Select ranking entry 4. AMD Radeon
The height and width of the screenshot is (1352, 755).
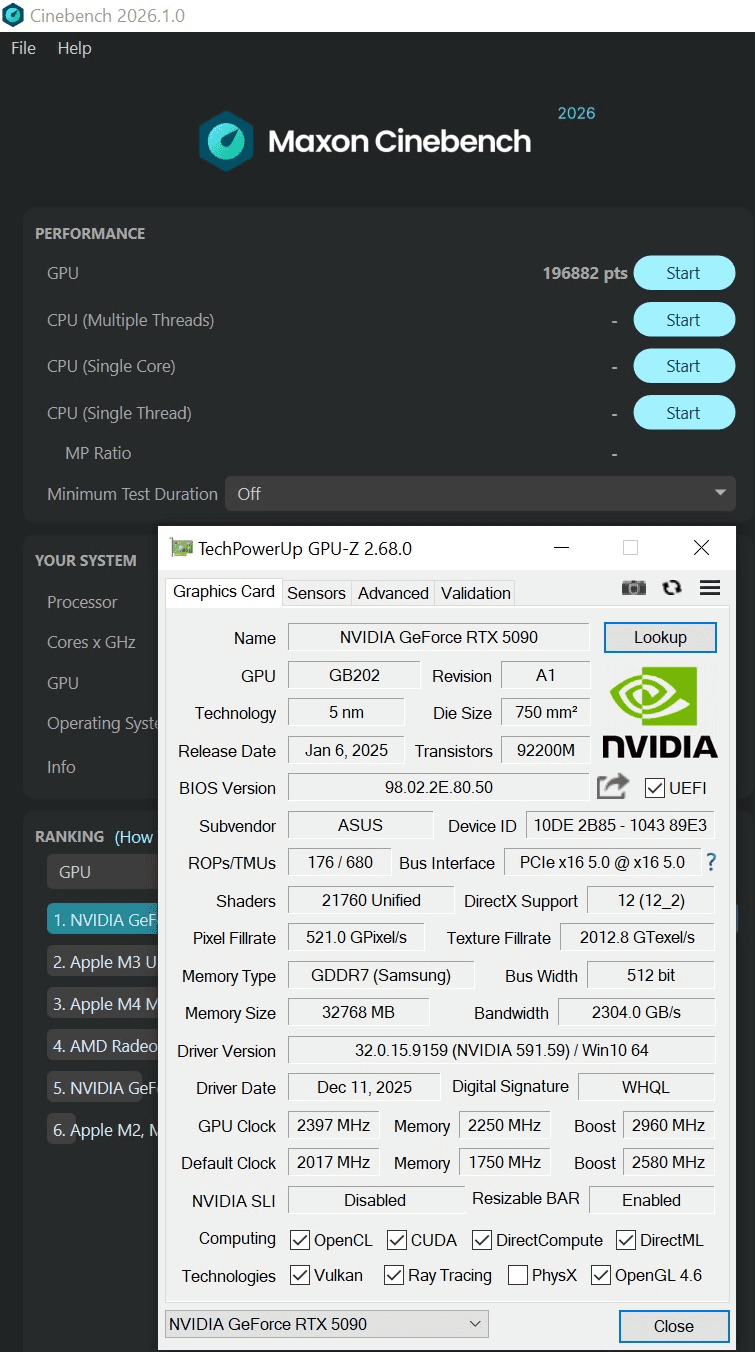[103, 1046]
